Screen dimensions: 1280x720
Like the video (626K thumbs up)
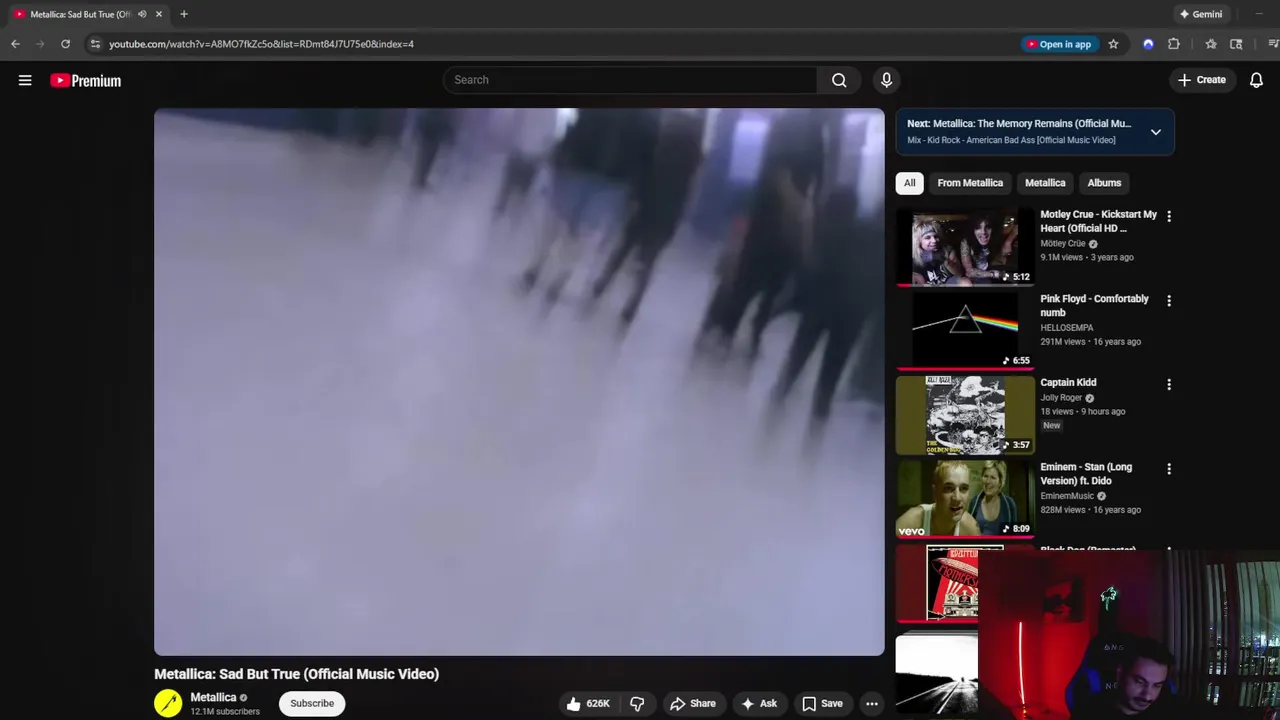tap(588, 704)
